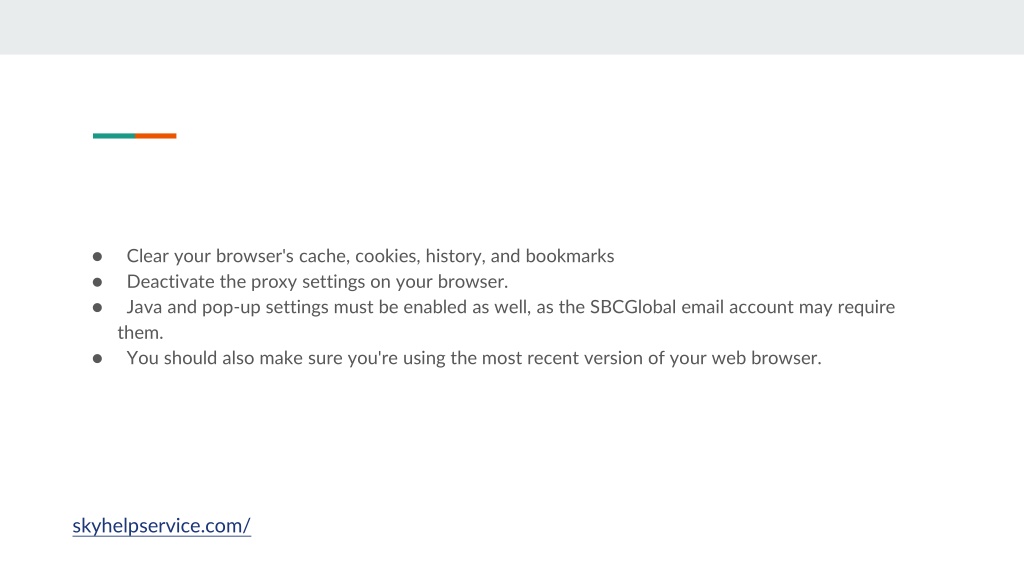Select the bullet before 'Java and pop-up'
This screenshot has height=576, width=1024.
(x=97, y=308)
